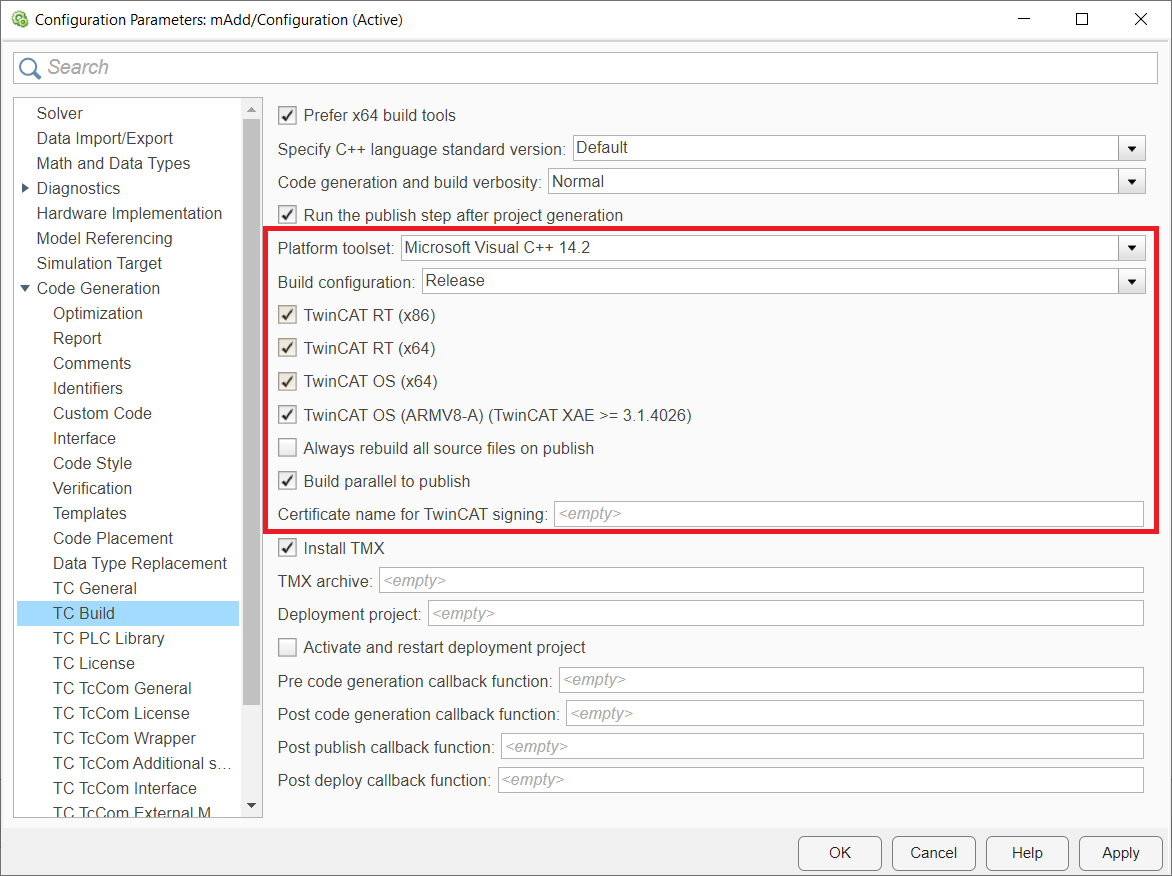Focus the Search parameters field
Image resolution: width=1172 pixels, height=876 pixels.
pyautogui.click(x=585, y=68)
